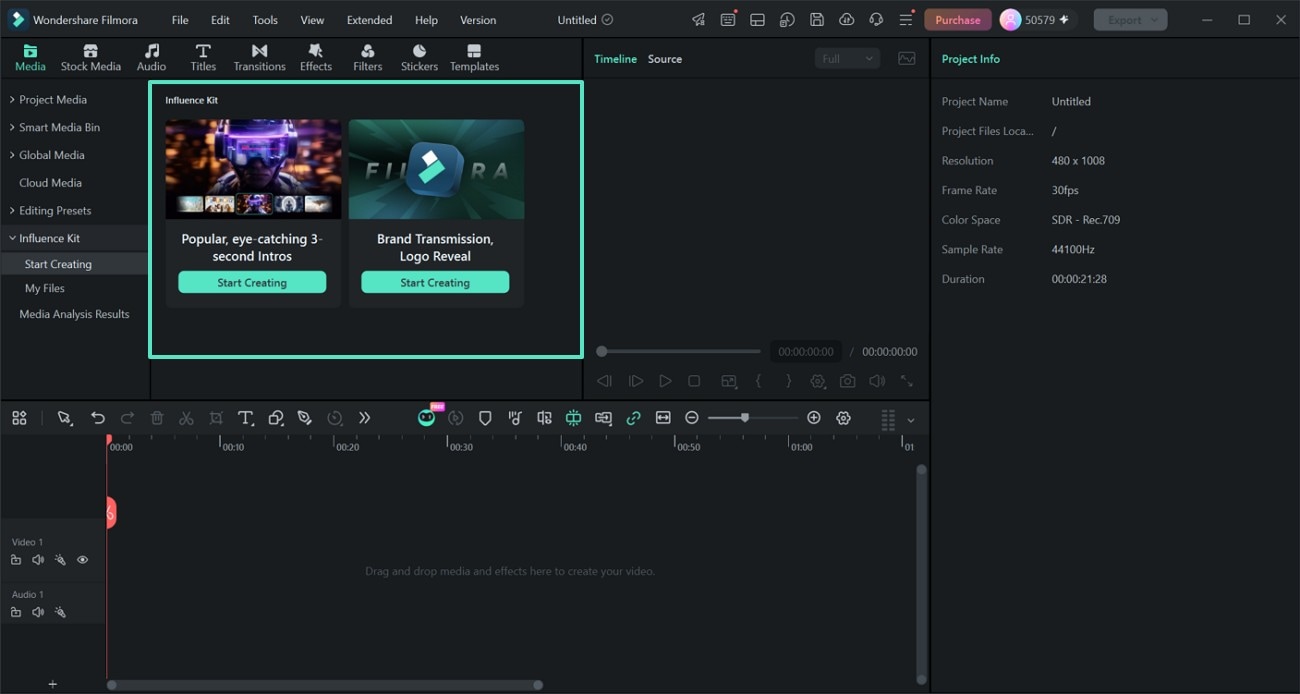Click the selection arrow tool
This screenshot has height=694, width=1300.
(65, 418)
